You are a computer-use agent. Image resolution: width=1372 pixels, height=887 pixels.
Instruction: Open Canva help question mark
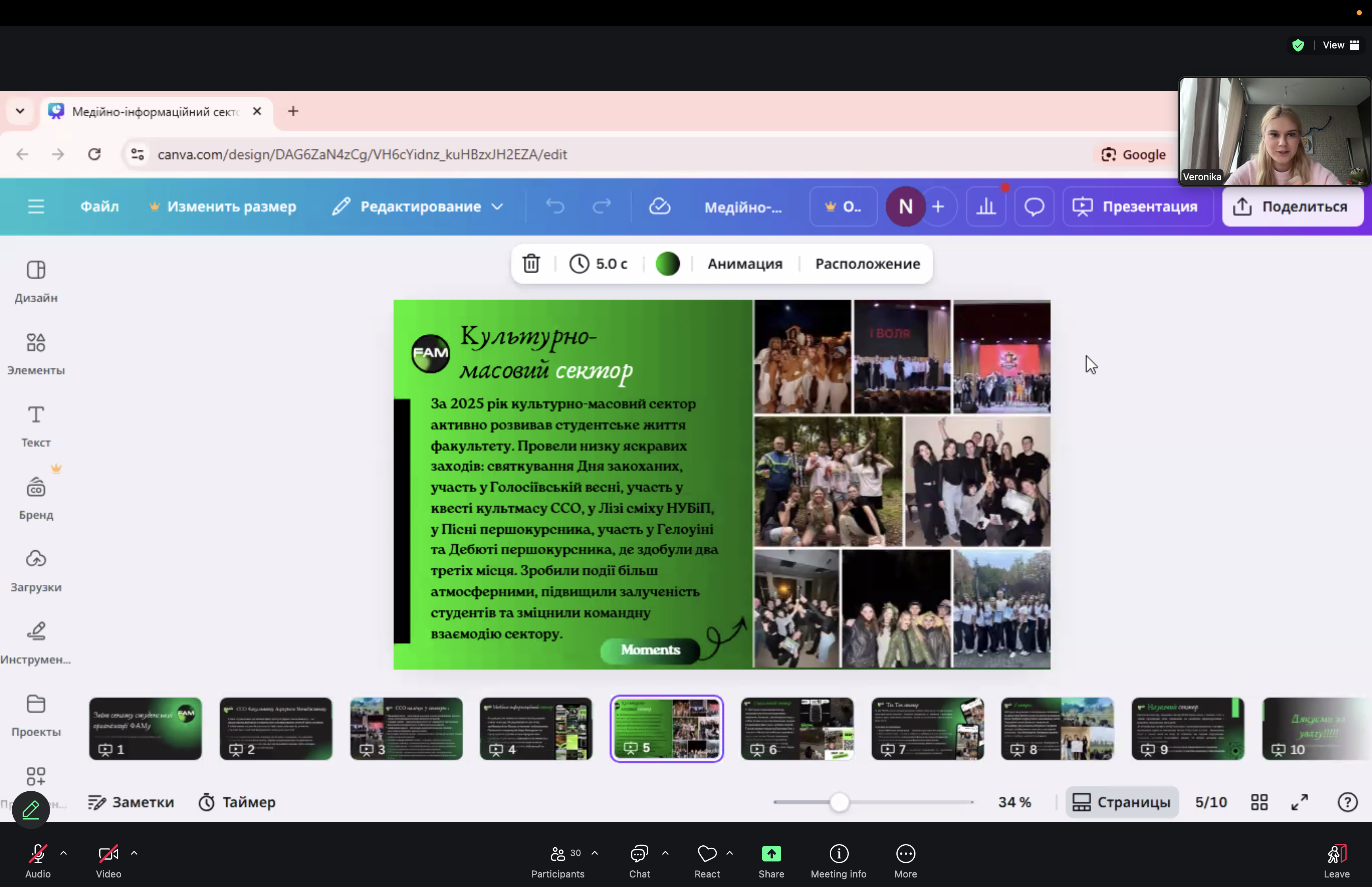pos(1347,802)
